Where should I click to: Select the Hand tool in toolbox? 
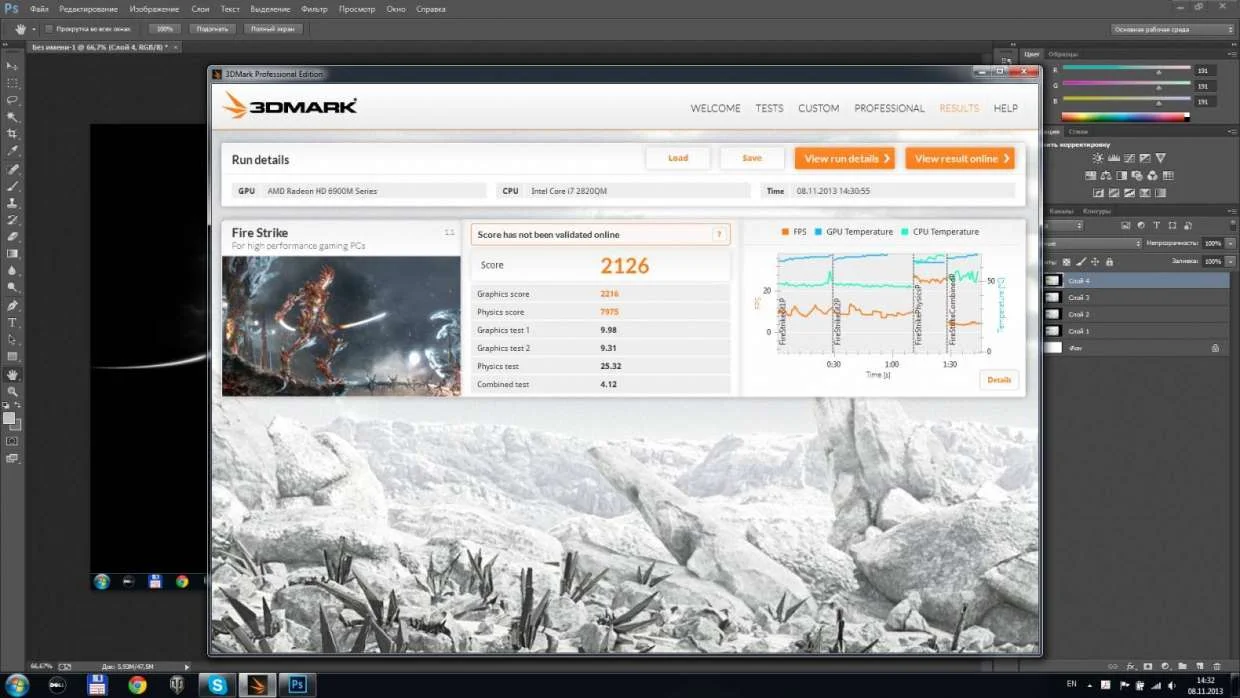click(x=13, y=375)
